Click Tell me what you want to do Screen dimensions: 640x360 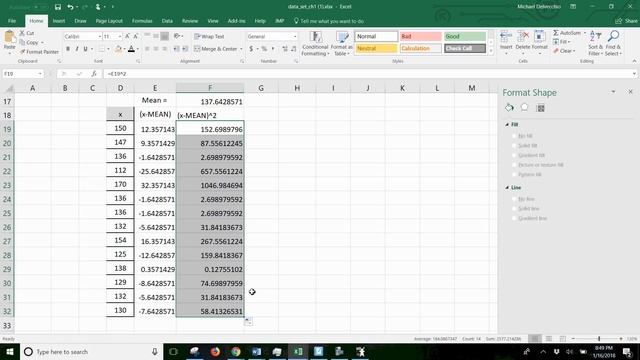pos(329,21)
